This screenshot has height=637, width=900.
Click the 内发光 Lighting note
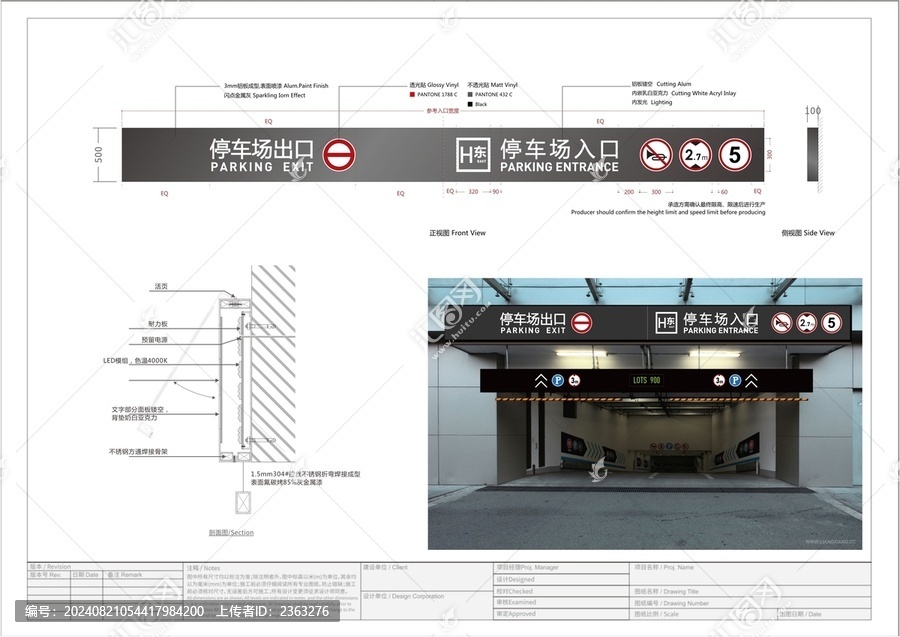pyautogui.click(x=651, y=102)
